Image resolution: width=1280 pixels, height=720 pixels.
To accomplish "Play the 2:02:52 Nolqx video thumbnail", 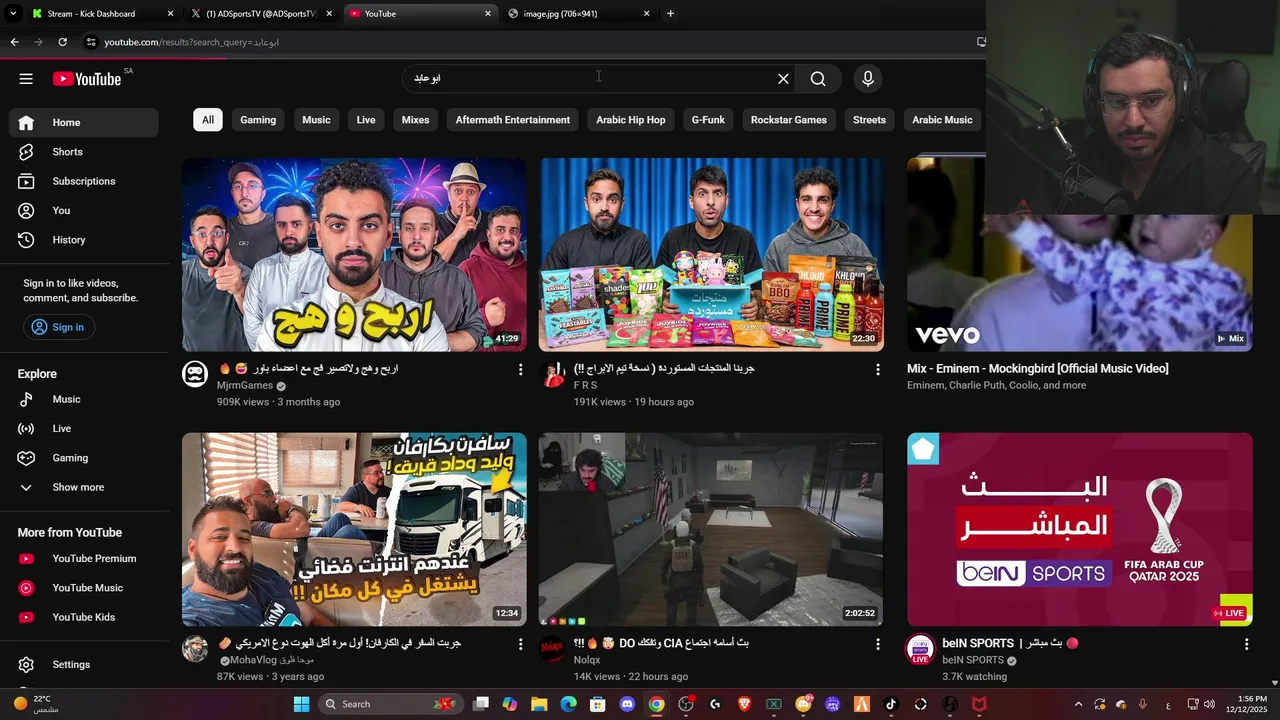I will point(711,529).
